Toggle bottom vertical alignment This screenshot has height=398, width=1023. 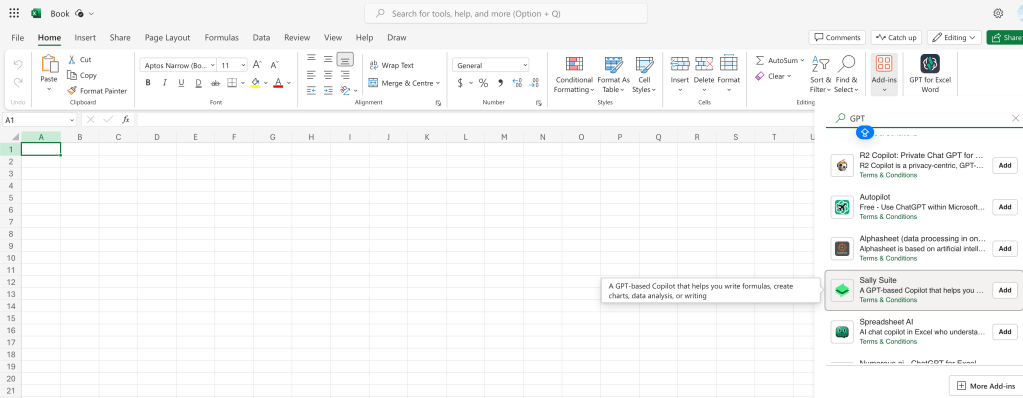(x=345, y=59)
